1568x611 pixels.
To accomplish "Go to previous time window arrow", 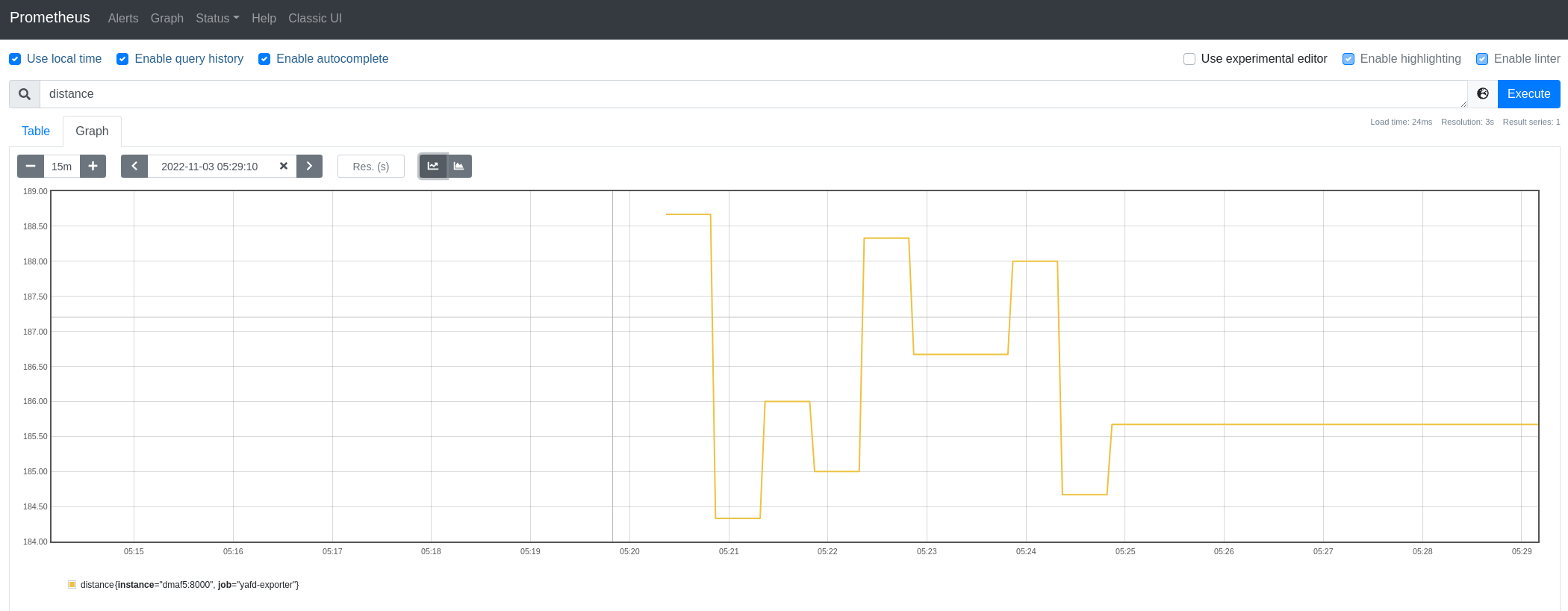I will tap(134, 166).
